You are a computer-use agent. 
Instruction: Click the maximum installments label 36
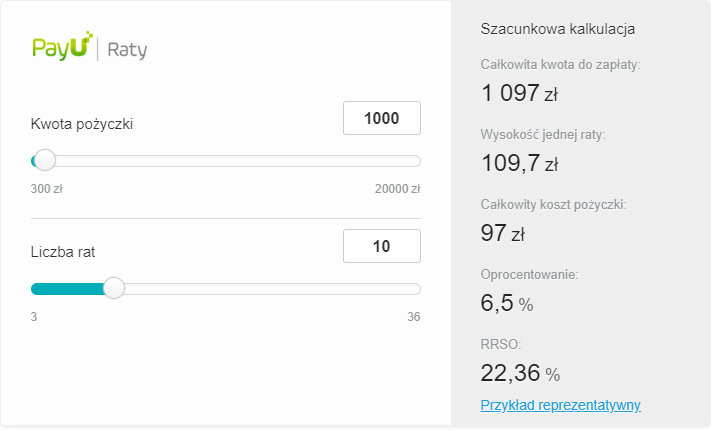413,317
